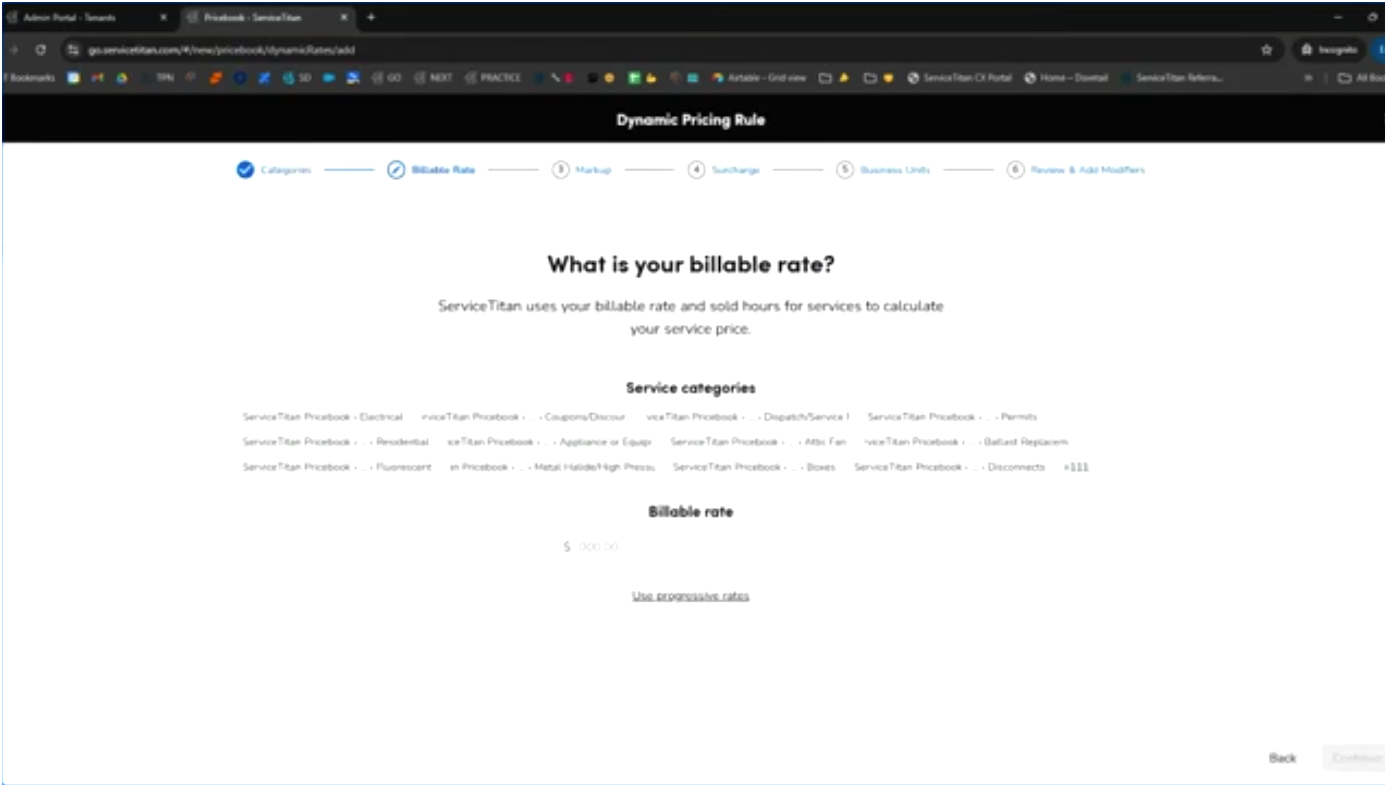Image resolution: width=1387 pixels, height=787 pixels.
Task: Deselect the Residential service category
Action: coord(334,441)
